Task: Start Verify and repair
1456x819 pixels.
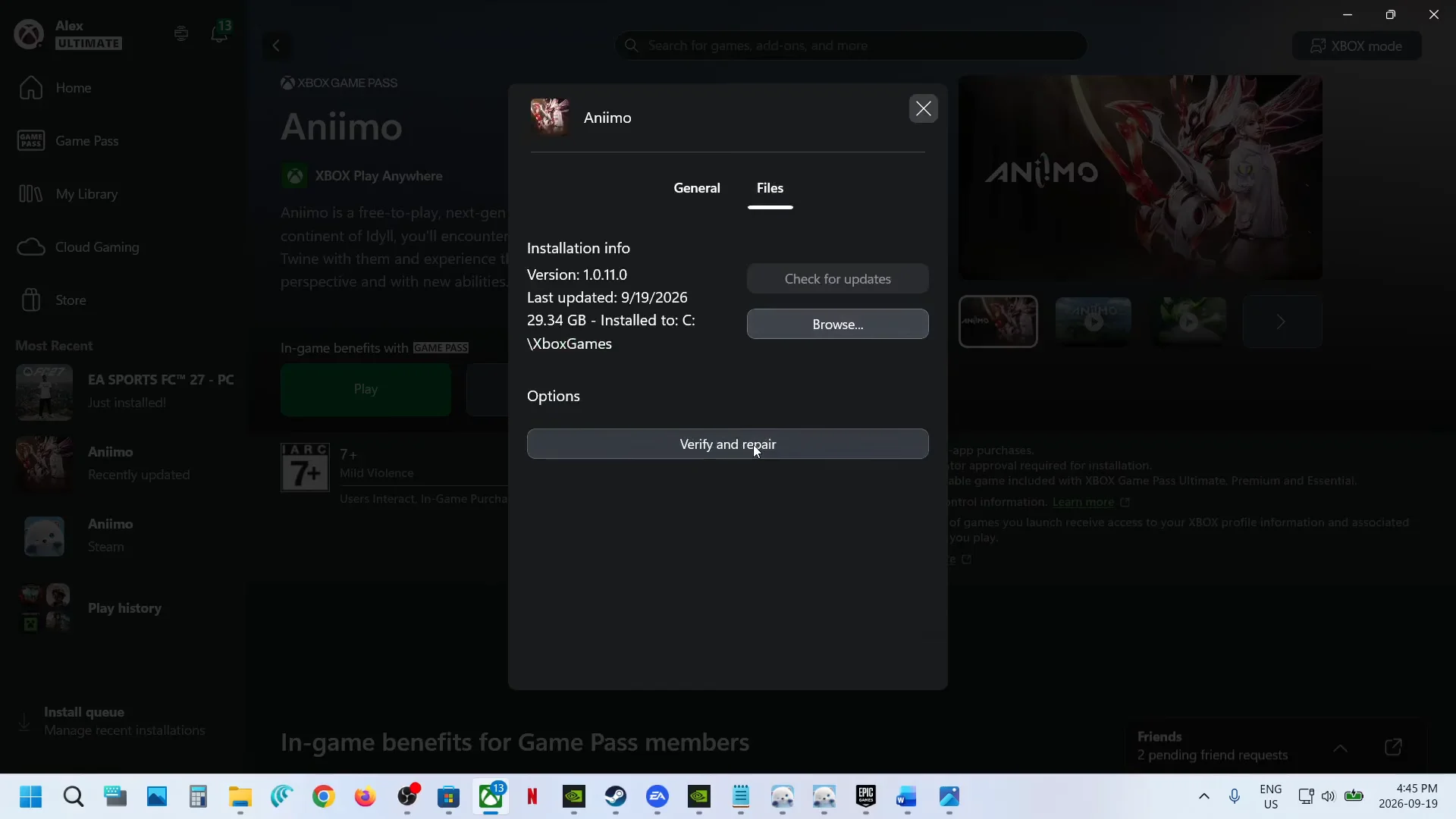Action: coord(727,444)
